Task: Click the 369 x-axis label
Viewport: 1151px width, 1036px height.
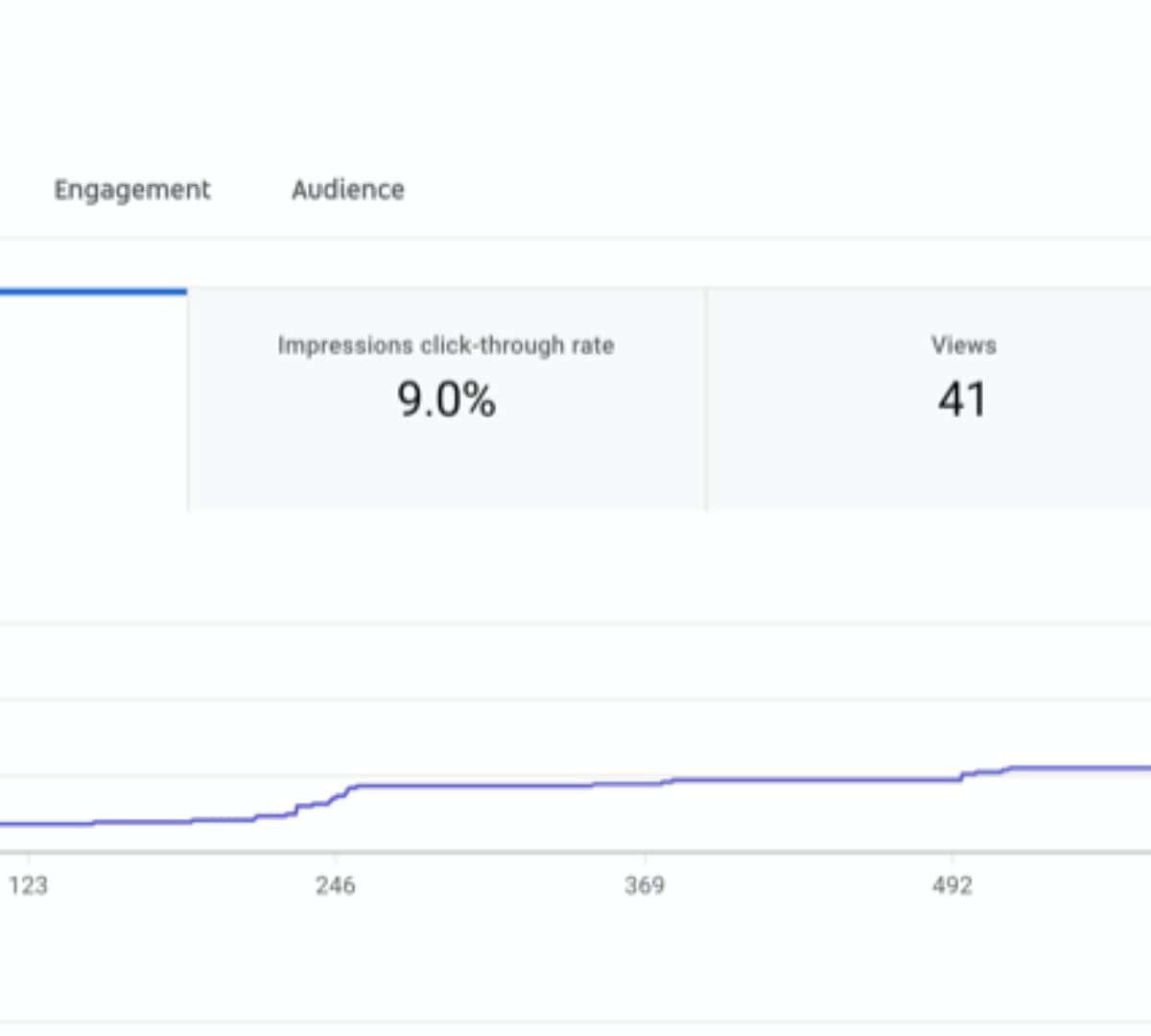Action: coord(644,885)
